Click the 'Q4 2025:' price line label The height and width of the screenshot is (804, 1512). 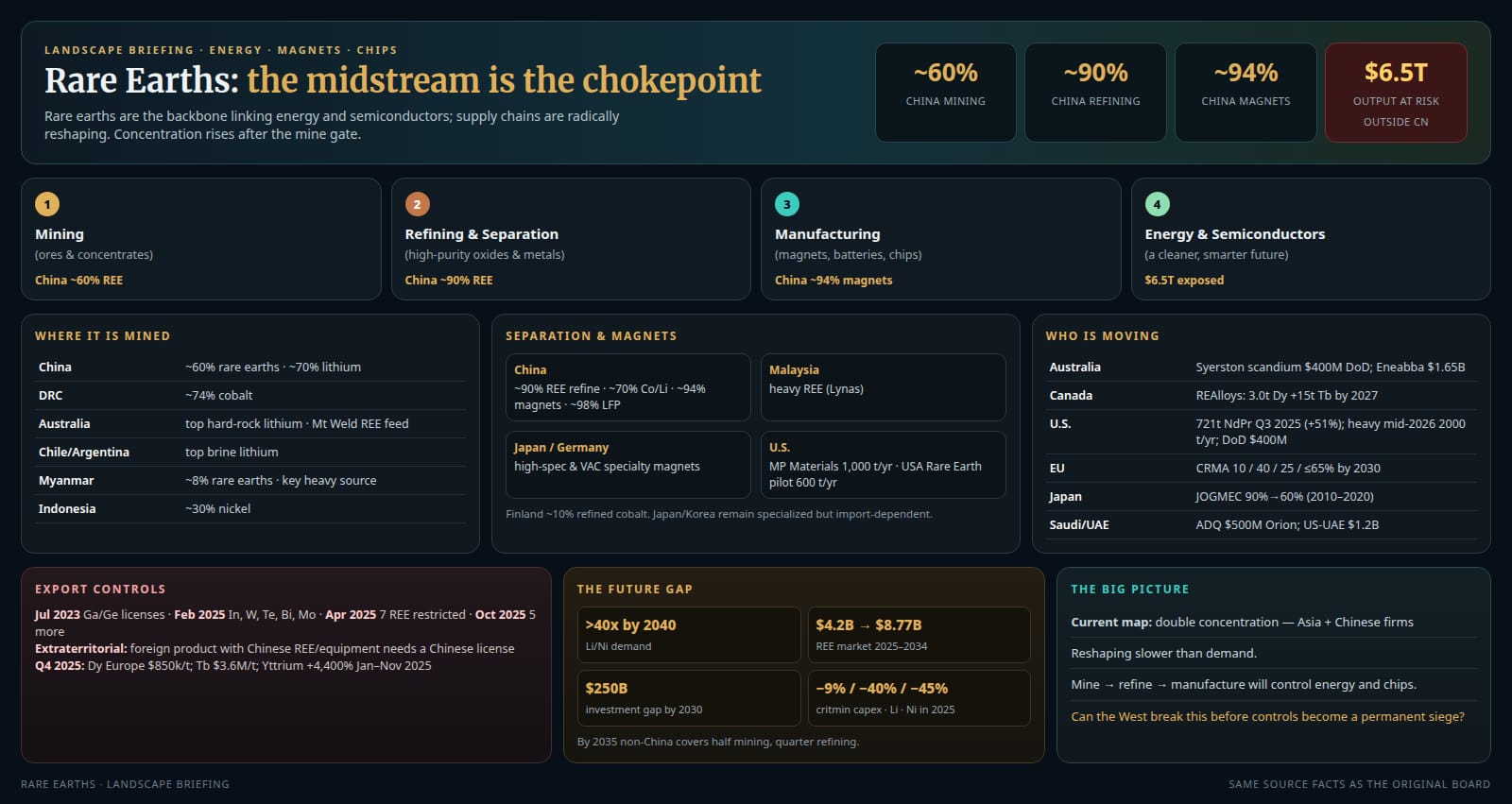click(60, 666)
